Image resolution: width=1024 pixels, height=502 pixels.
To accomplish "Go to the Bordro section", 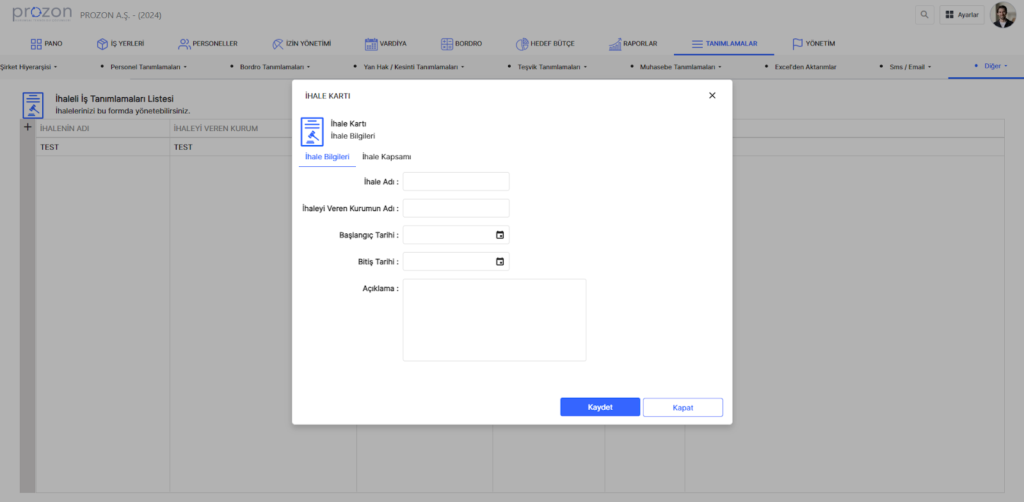I will coord(461,44).
